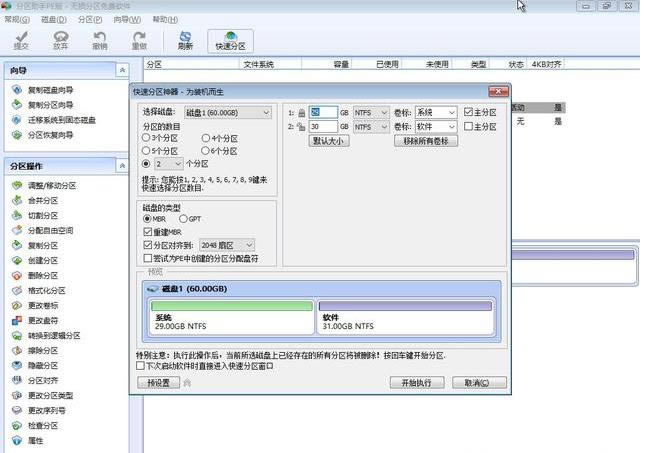Launch 迁移系统到固态磁盘 wizard

(62, 120)
